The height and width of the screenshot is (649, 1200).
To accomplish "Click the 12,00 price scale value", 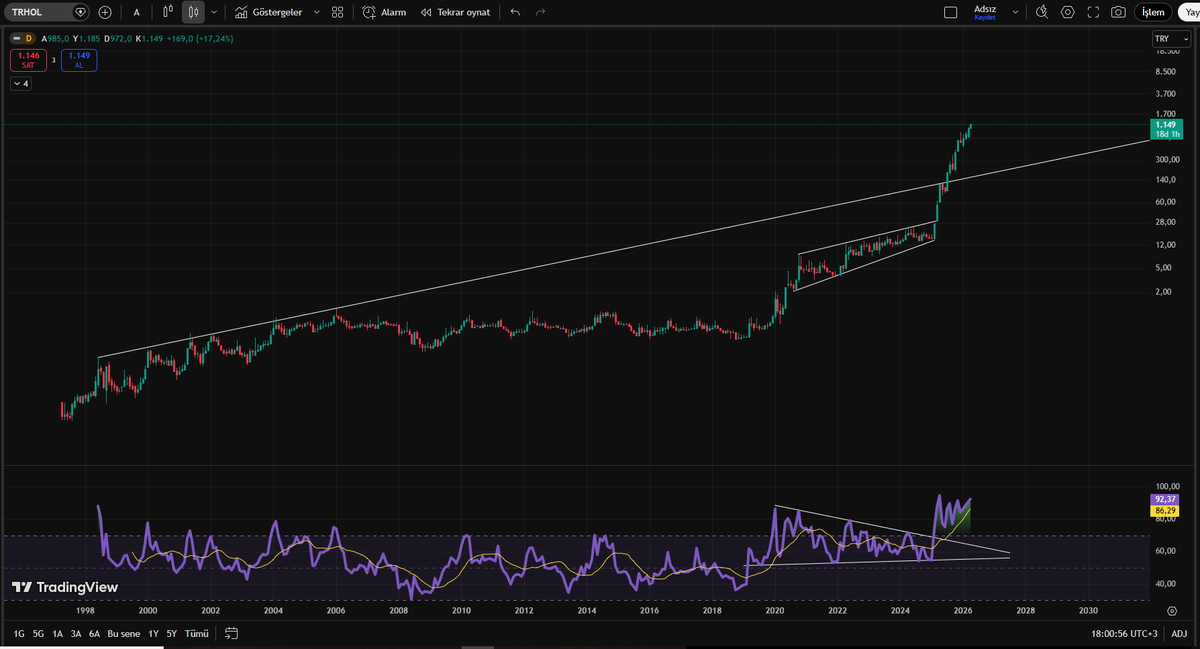I will pyautogui.click(x=1166, y=245).
